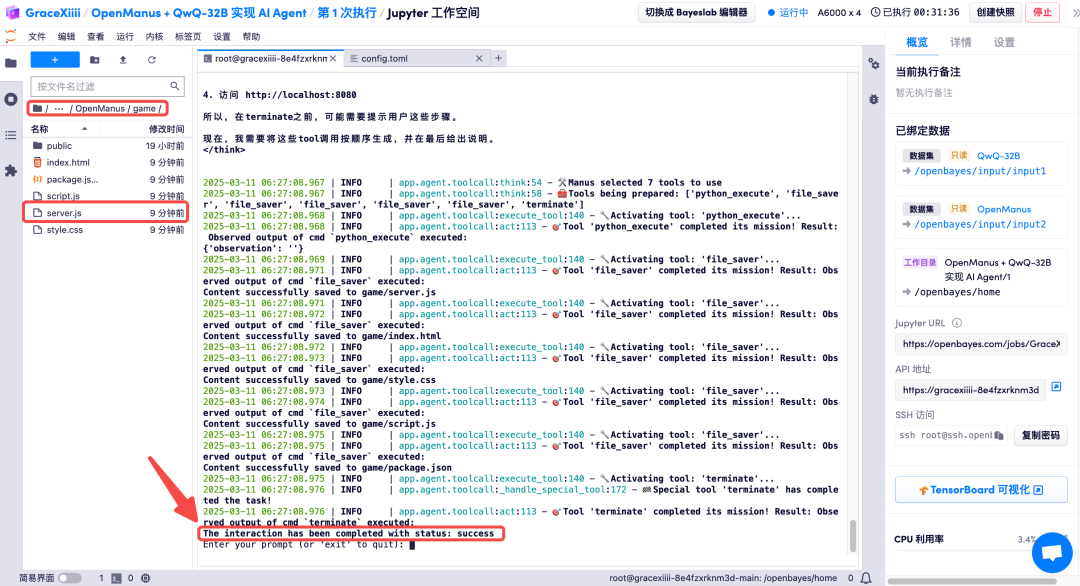
Task: Click the 复制密码 button
Action: 1040,435
